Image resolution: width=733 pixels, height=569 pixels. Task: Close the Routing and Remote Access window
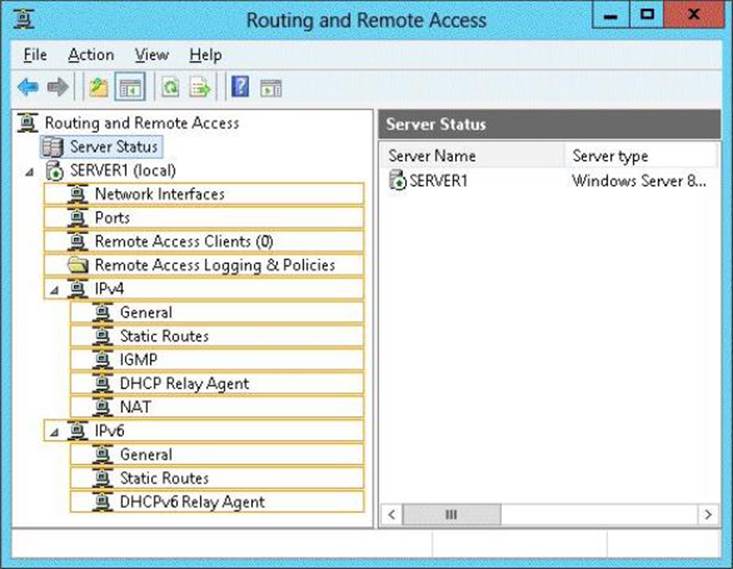(694, 15)
